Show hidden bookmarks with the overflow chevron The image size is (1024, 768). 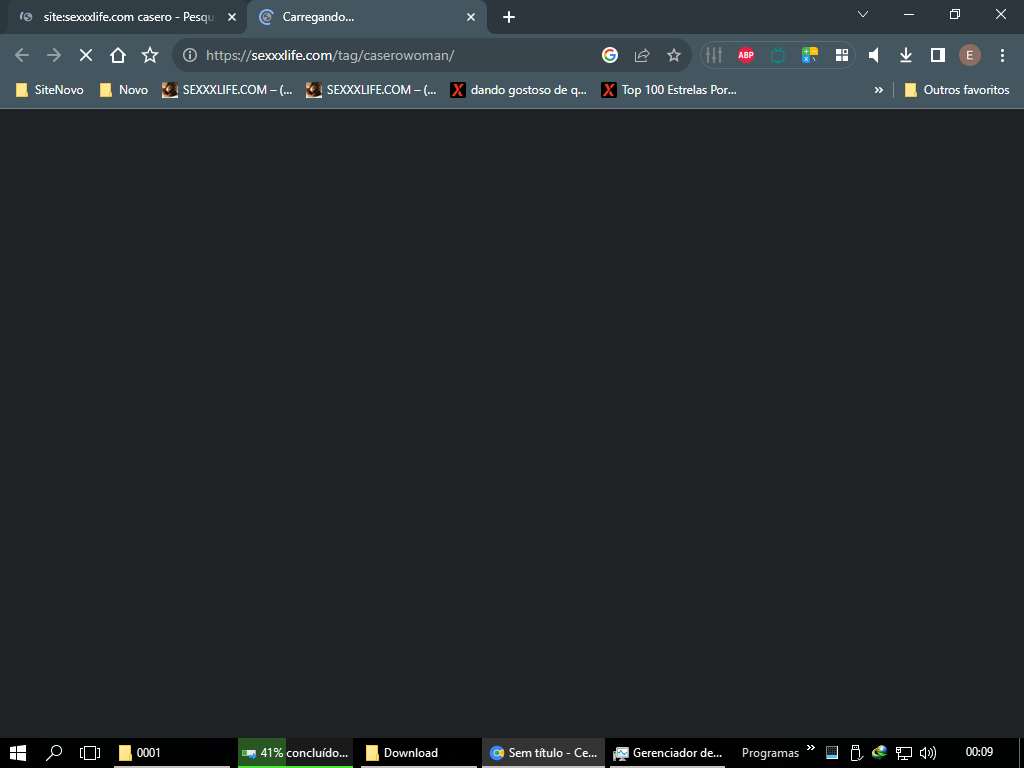tap(879, 90)
